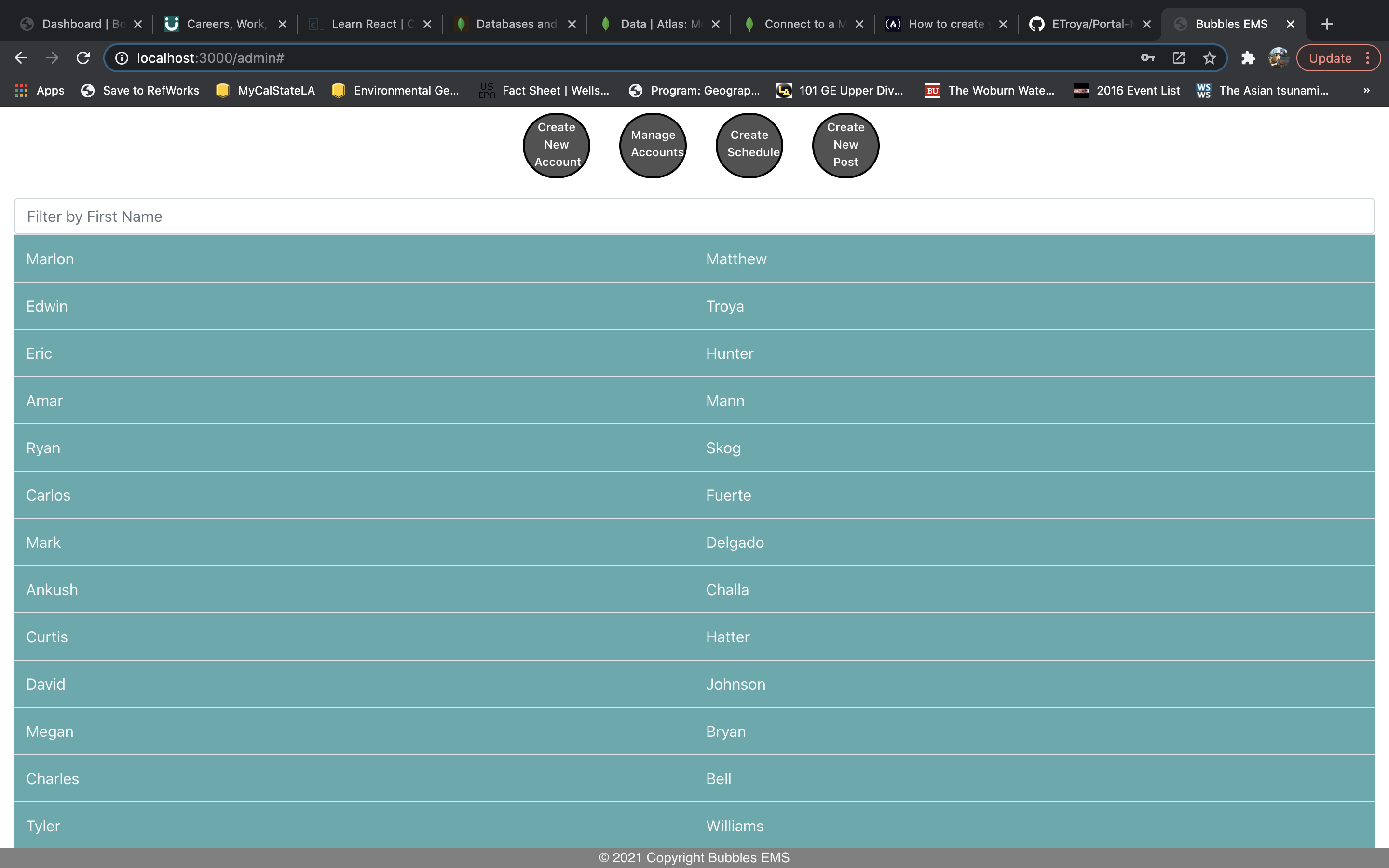Click the Create Schedule icon

coord(749,144)
